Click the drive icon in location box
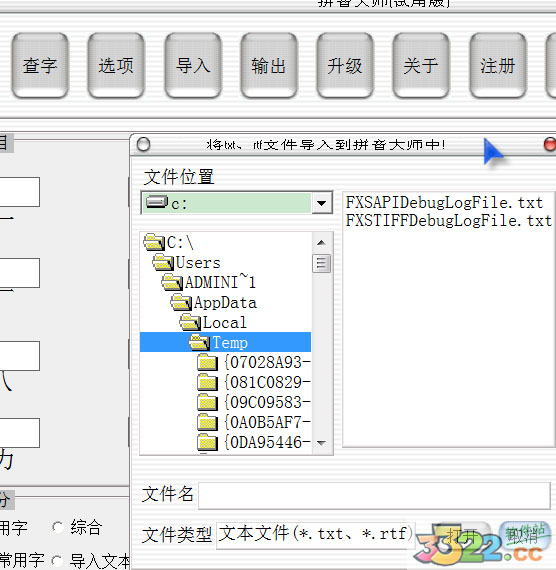This screenshot has height=570, width=556. tap(157, 202)
